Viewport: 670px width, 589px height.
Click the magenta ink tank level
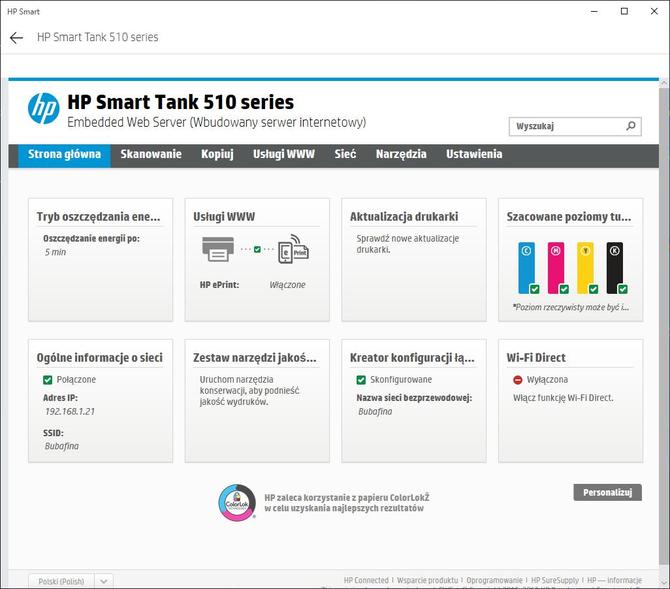click(x=556, y=268)
